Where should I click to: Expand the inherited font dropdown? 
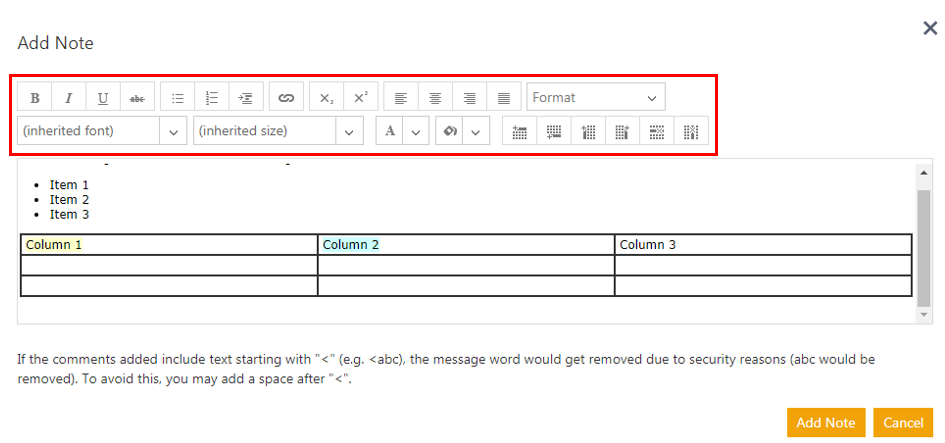point(173,131)
